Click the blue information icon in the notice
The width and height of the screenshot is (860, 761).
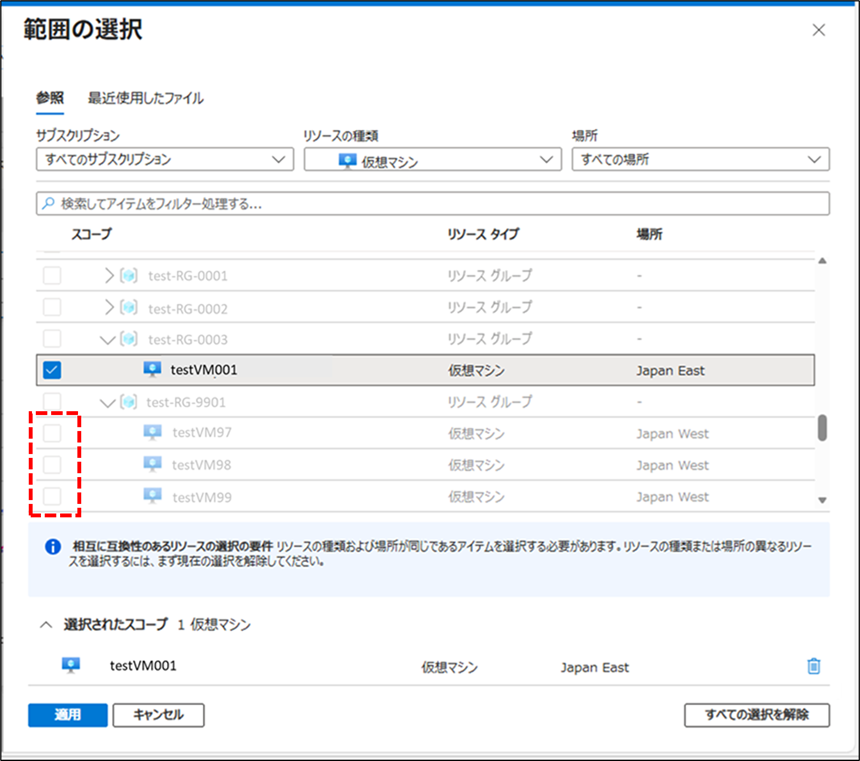tap(52, 547)
